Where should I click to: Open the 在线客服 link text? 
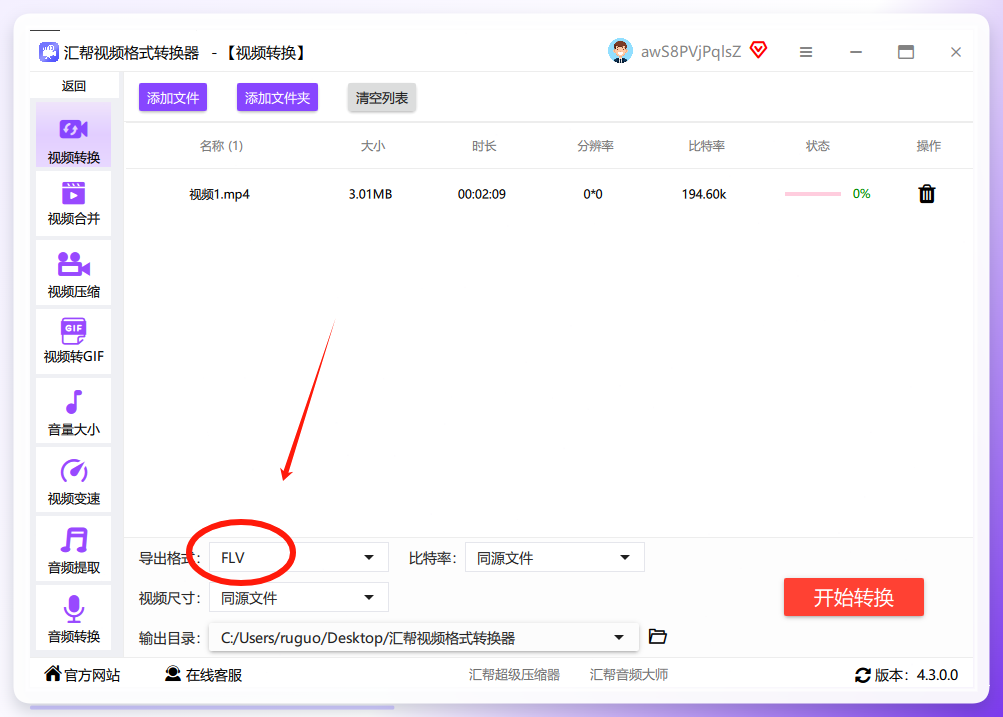click(x=214, y=675)
